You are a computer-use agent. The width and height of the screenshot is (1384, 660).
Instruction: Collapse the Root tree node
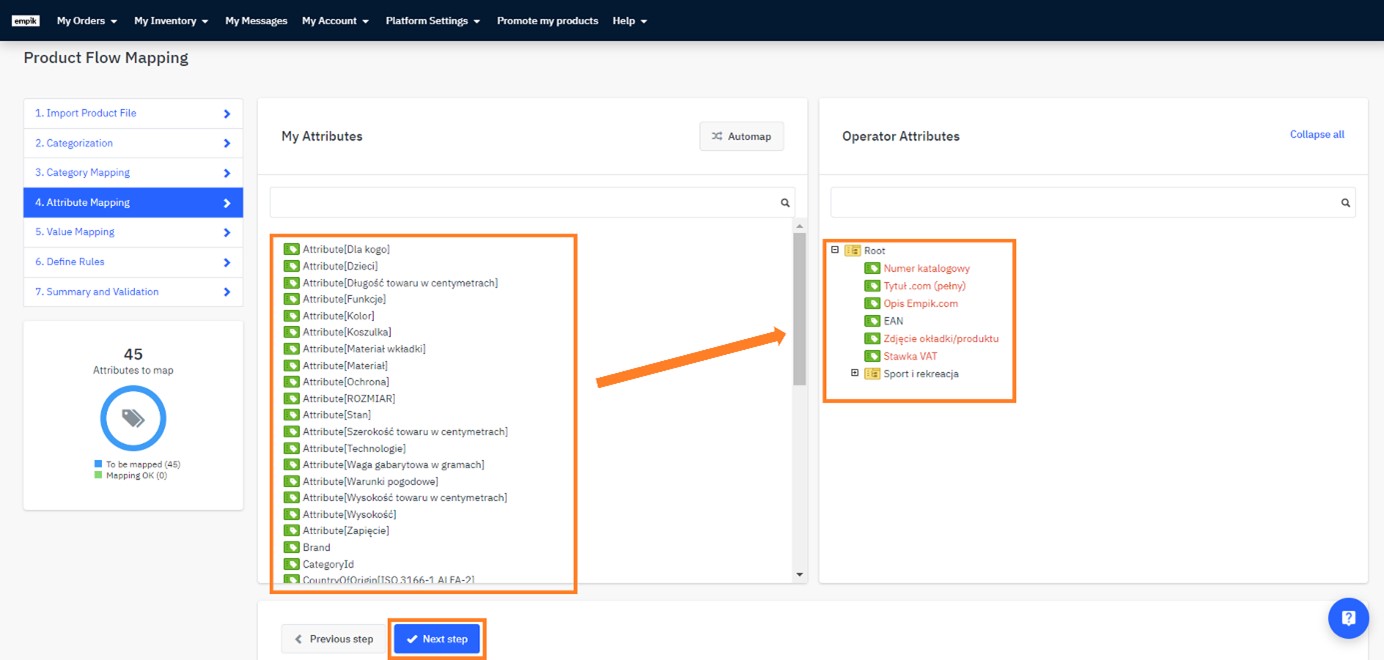coord(835,250)
